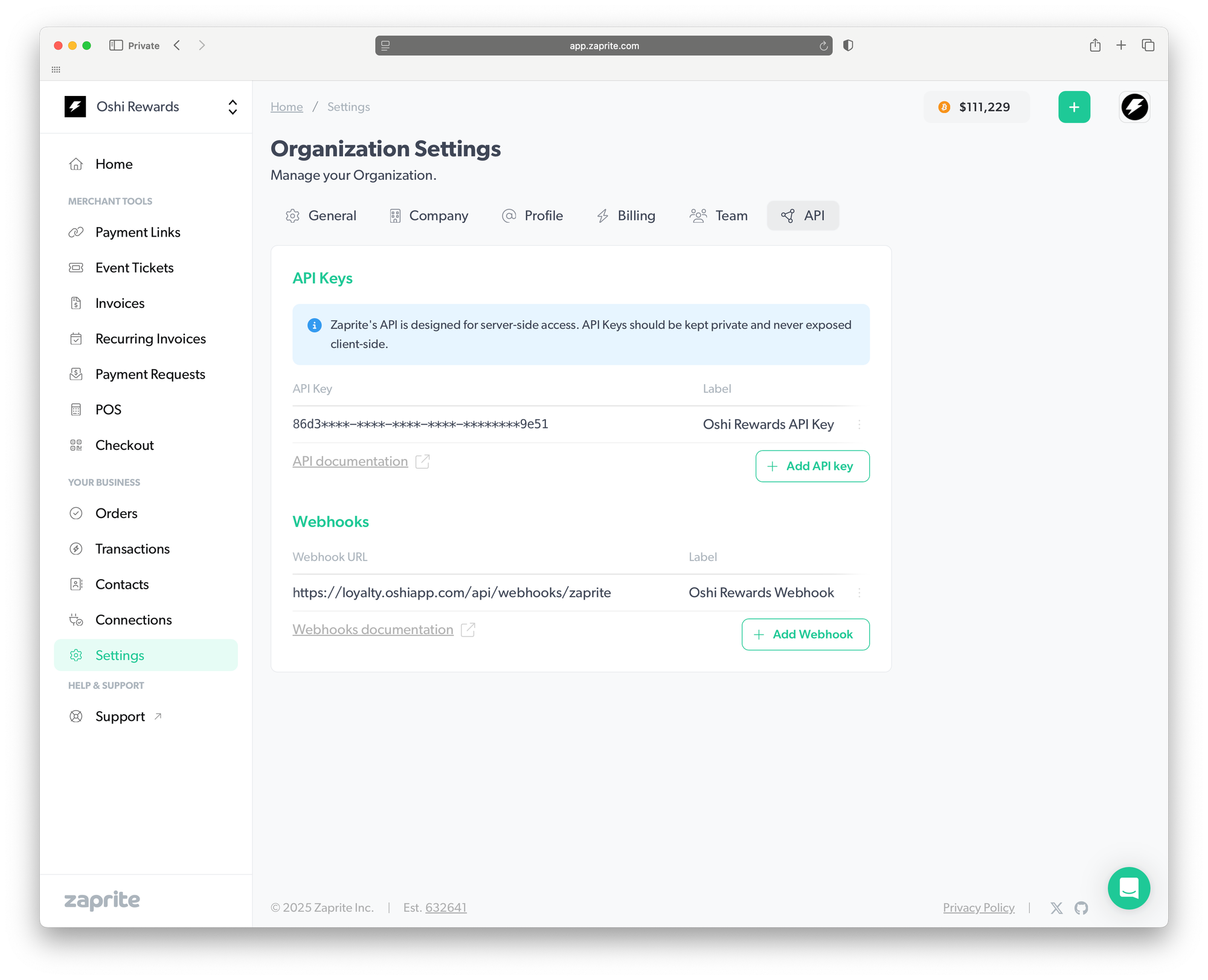1208x980 pixels.
Task: Open Contacts page
Action: 146,584
